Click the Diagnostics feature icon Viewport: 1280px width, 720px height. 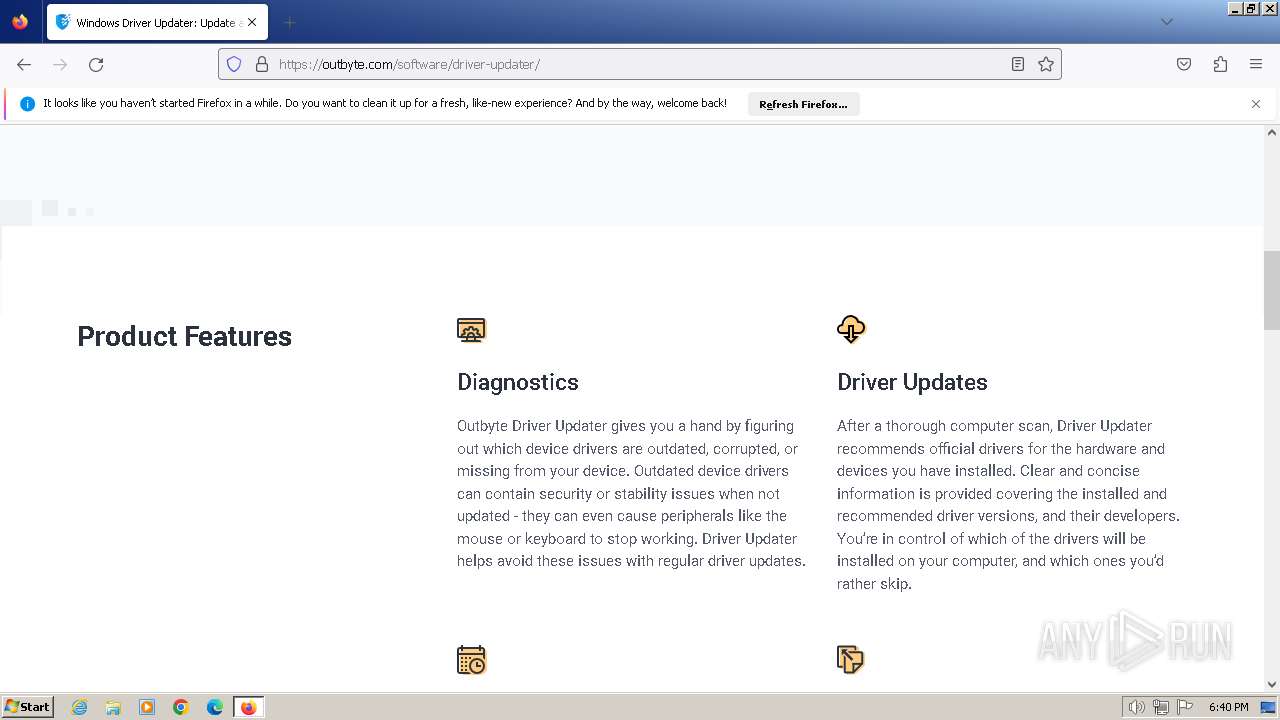pyautogui.click(x=471, y=330)
